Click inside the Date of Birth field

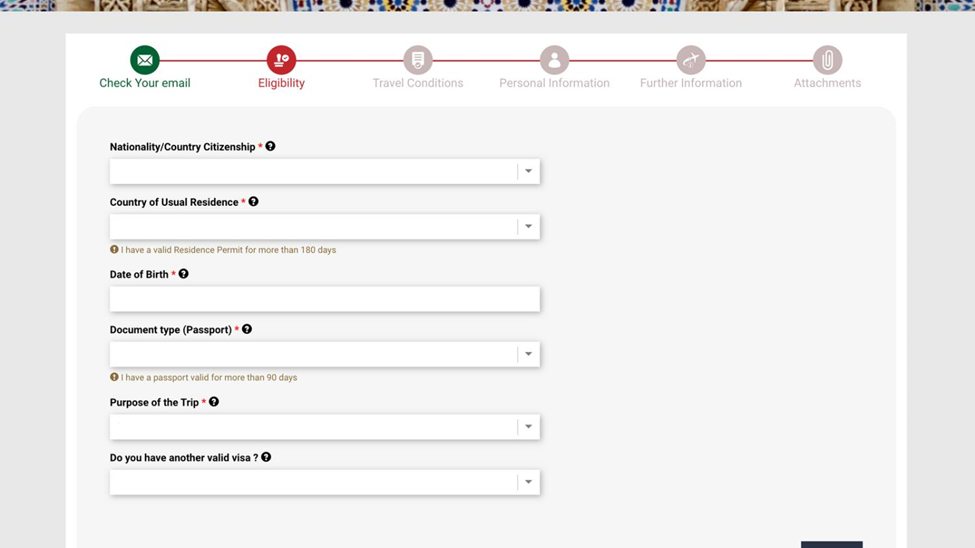click(325, 299)
